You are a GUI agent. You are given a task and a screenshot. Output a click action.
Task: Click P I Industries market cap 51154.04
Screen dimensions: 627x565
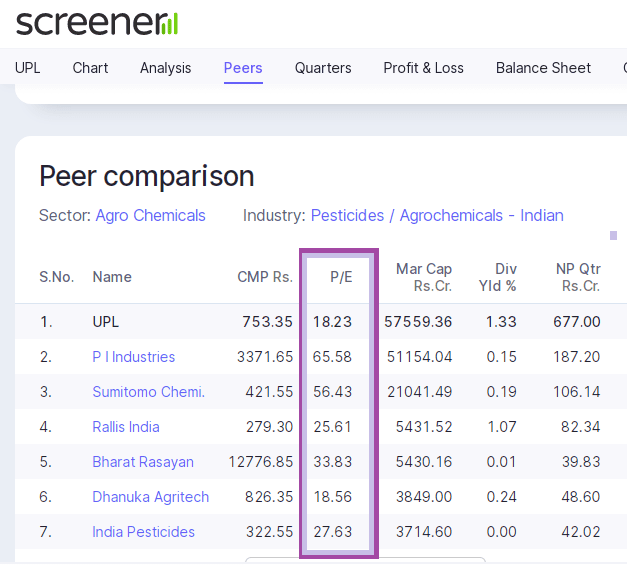point(419,357)
